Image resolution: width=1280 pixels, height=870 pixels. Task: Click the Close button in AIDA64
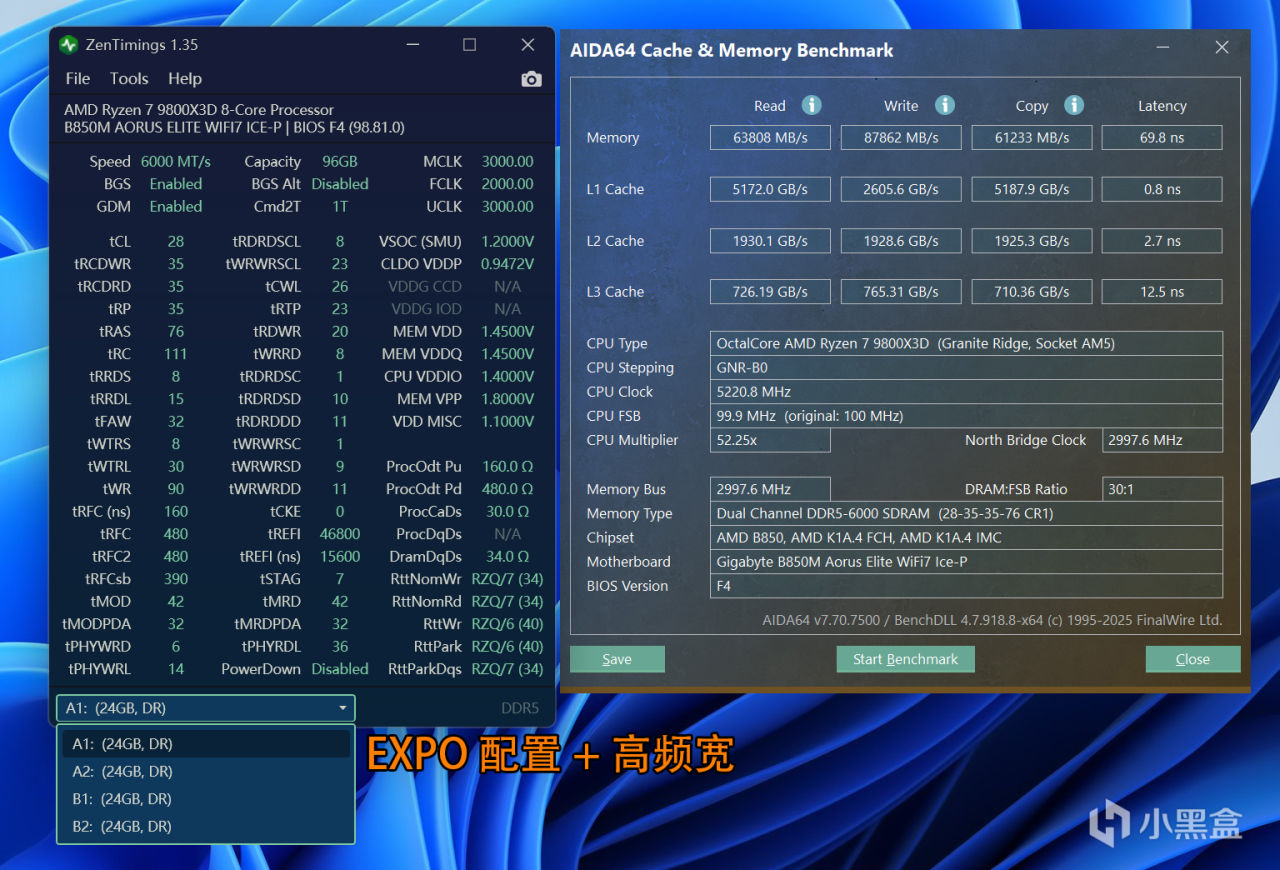(1193, 659)
